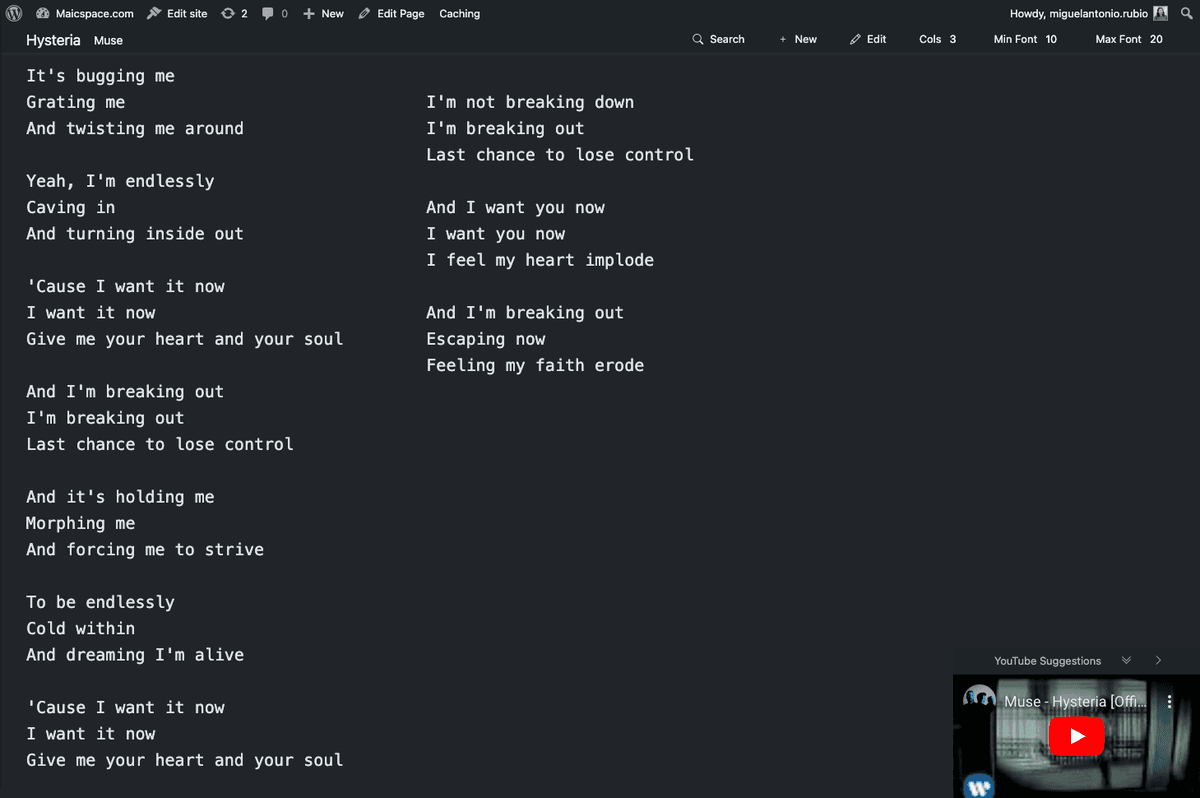Screen dimensions: 1200x798
Task: Open the YouTube video three-dot menu
Action: click(1170, 702)
